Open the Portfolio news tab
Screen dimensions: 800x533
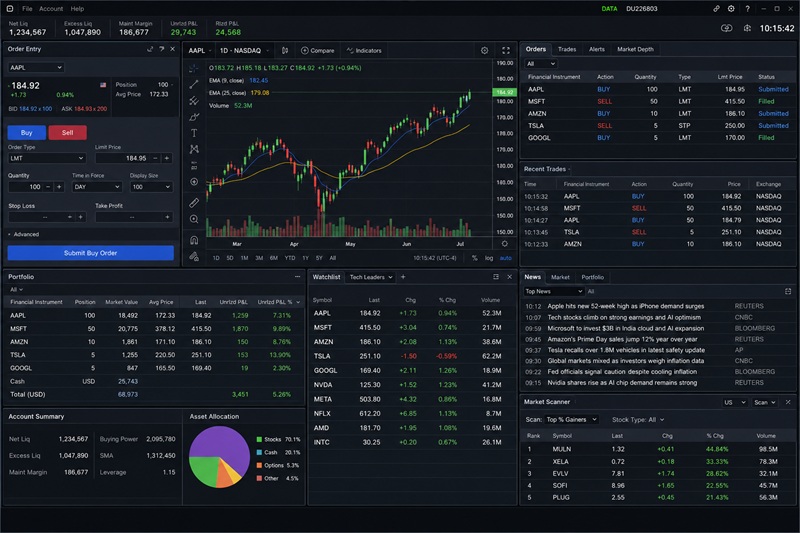(592, 277)
